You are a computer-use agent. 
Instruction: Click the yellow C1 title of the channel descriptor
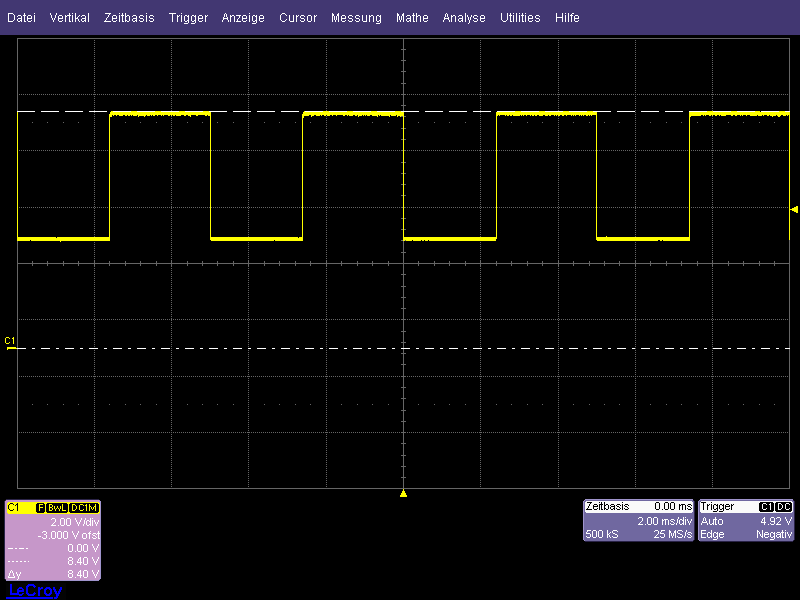click(13, 507)
